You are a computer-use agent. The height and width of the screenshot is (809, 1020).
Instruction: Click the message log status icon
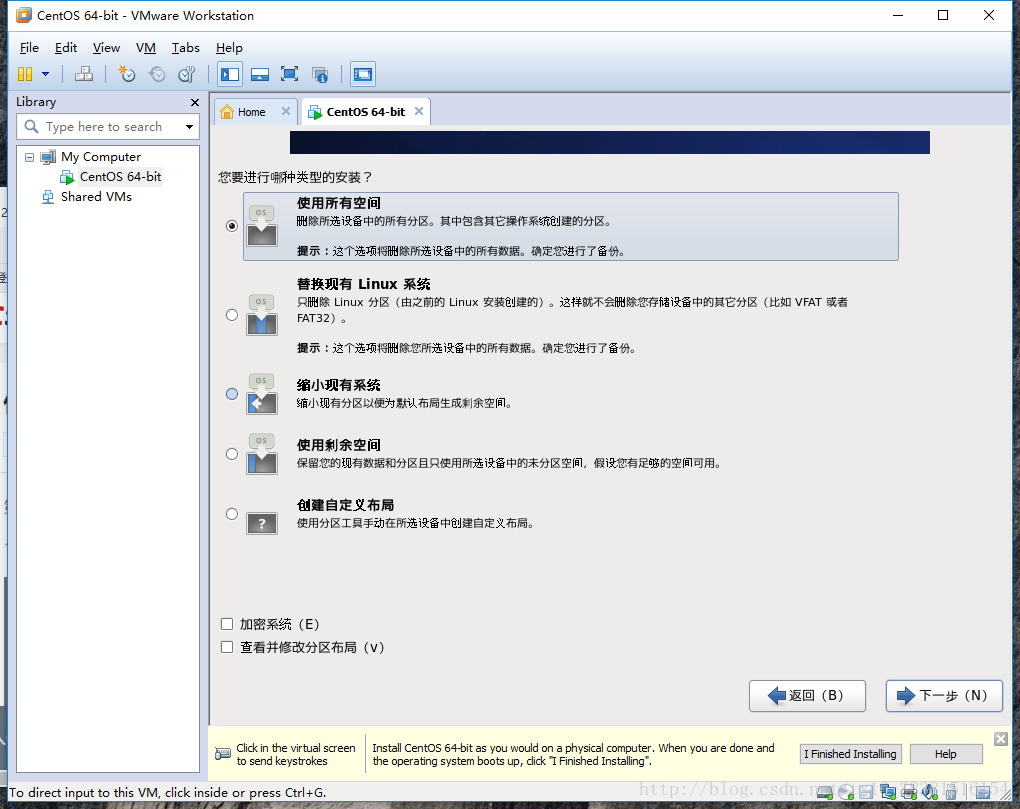click(x=982, y=791)
